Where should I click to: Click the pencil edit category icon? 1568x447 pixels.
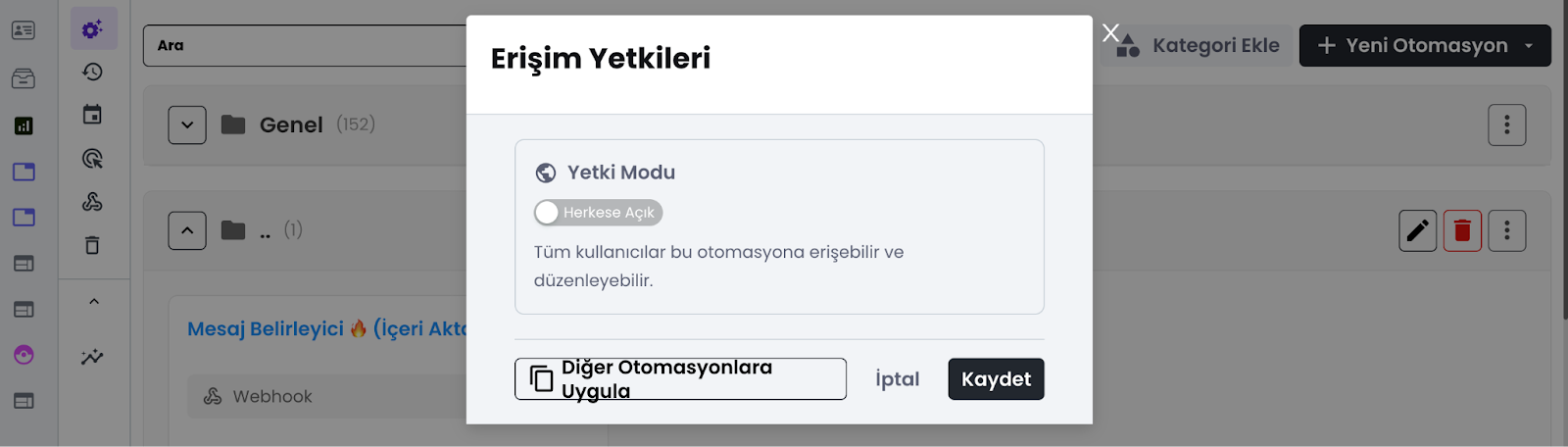tap(1417, 230)
